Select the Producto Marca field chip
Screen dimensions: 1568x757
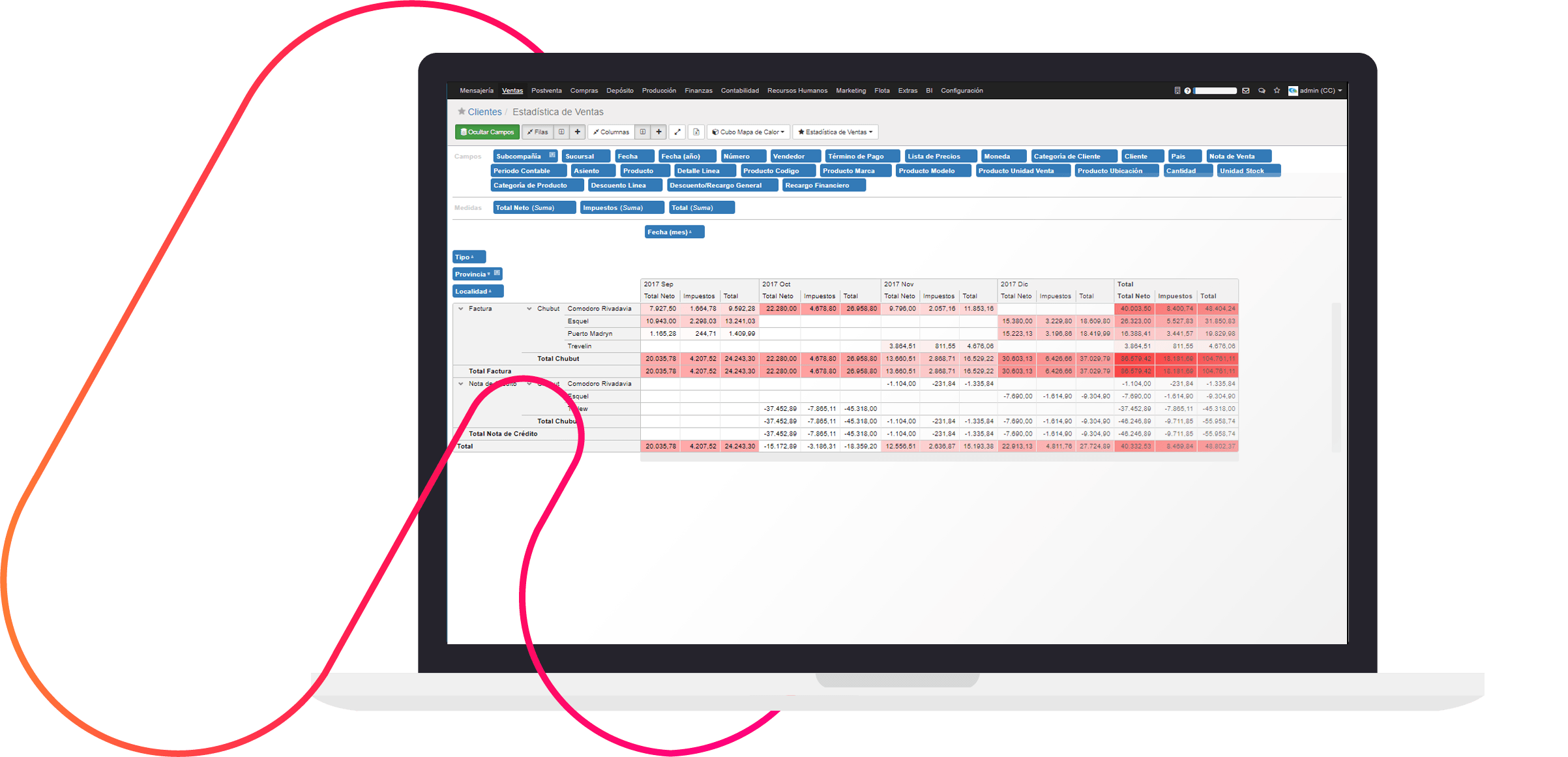click(855, 171)
